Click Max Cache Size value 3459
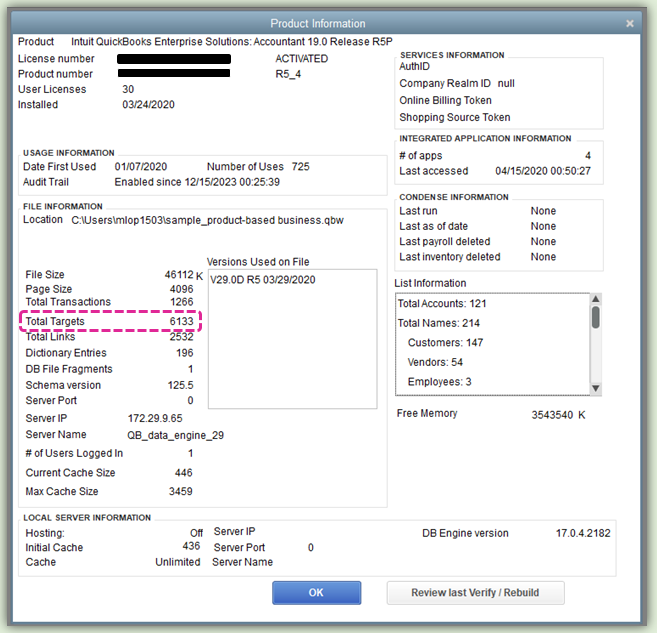This screenshot has width=657, height=633. 181,491
